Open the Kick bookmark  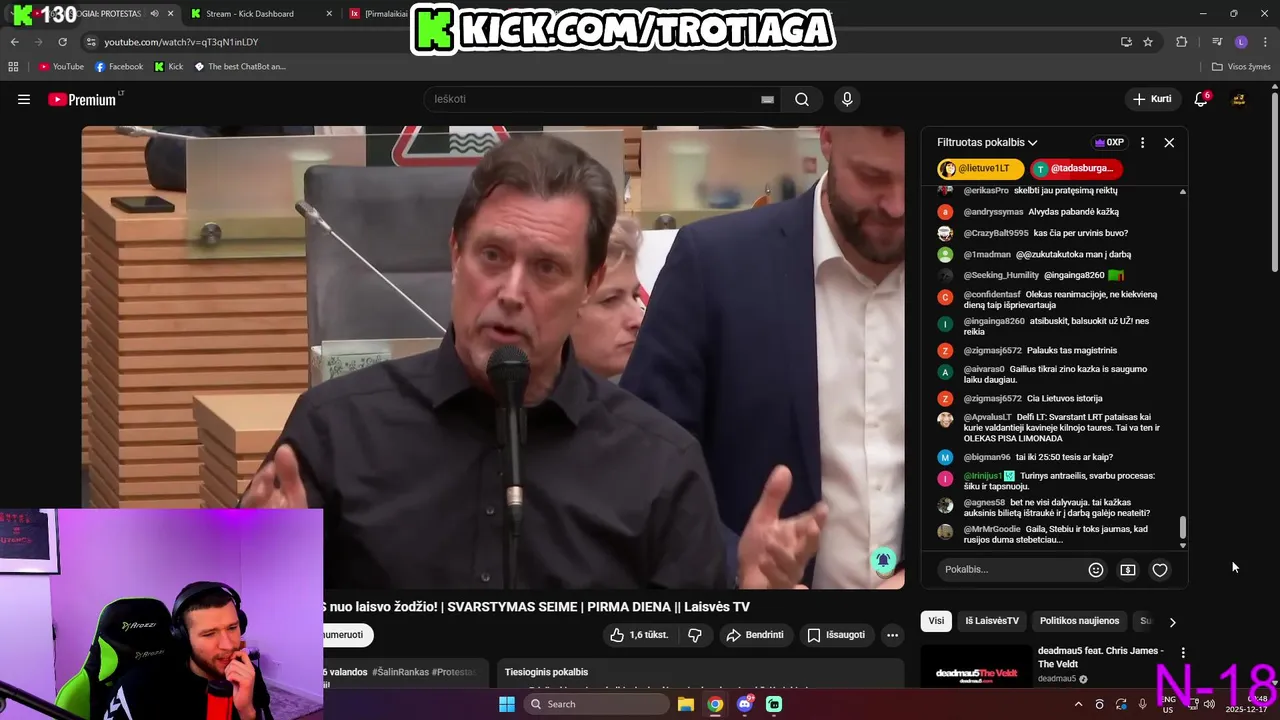pyautogui.click(x=169, y=67)
